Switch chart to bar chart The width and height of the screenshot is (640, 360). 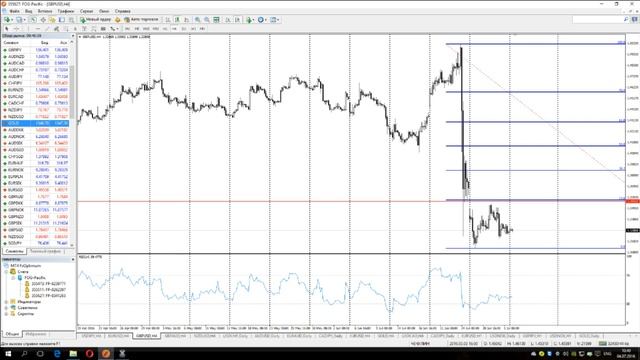click(x=167, y=20)
